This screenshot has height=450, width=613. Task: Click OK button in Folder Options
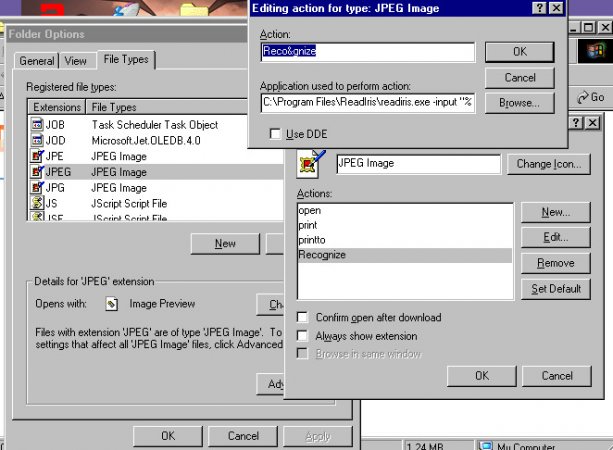coord(168,436)
